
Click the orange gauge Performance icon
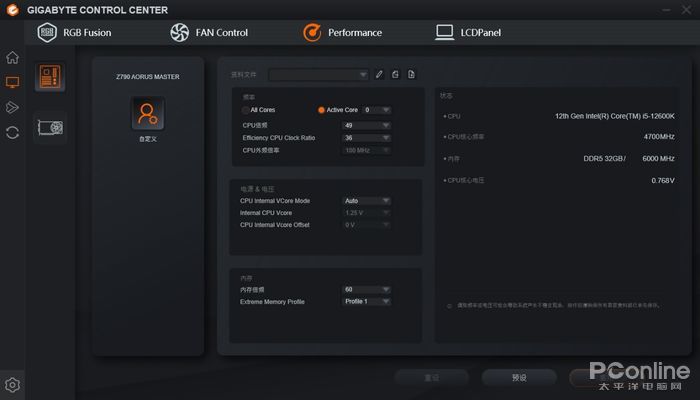pos(312,33)
